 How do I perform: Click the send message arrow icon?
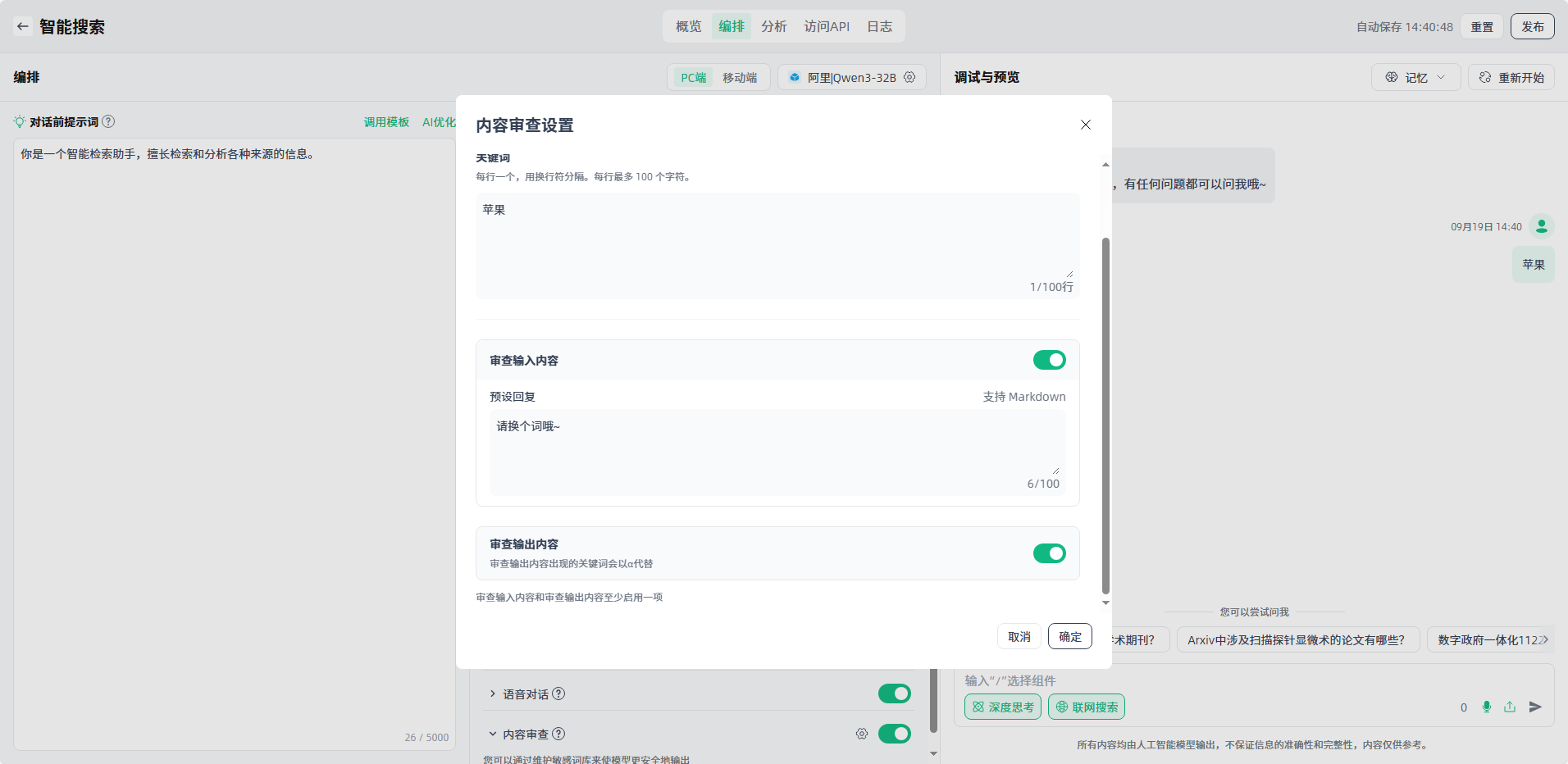tap(1535, 707)
